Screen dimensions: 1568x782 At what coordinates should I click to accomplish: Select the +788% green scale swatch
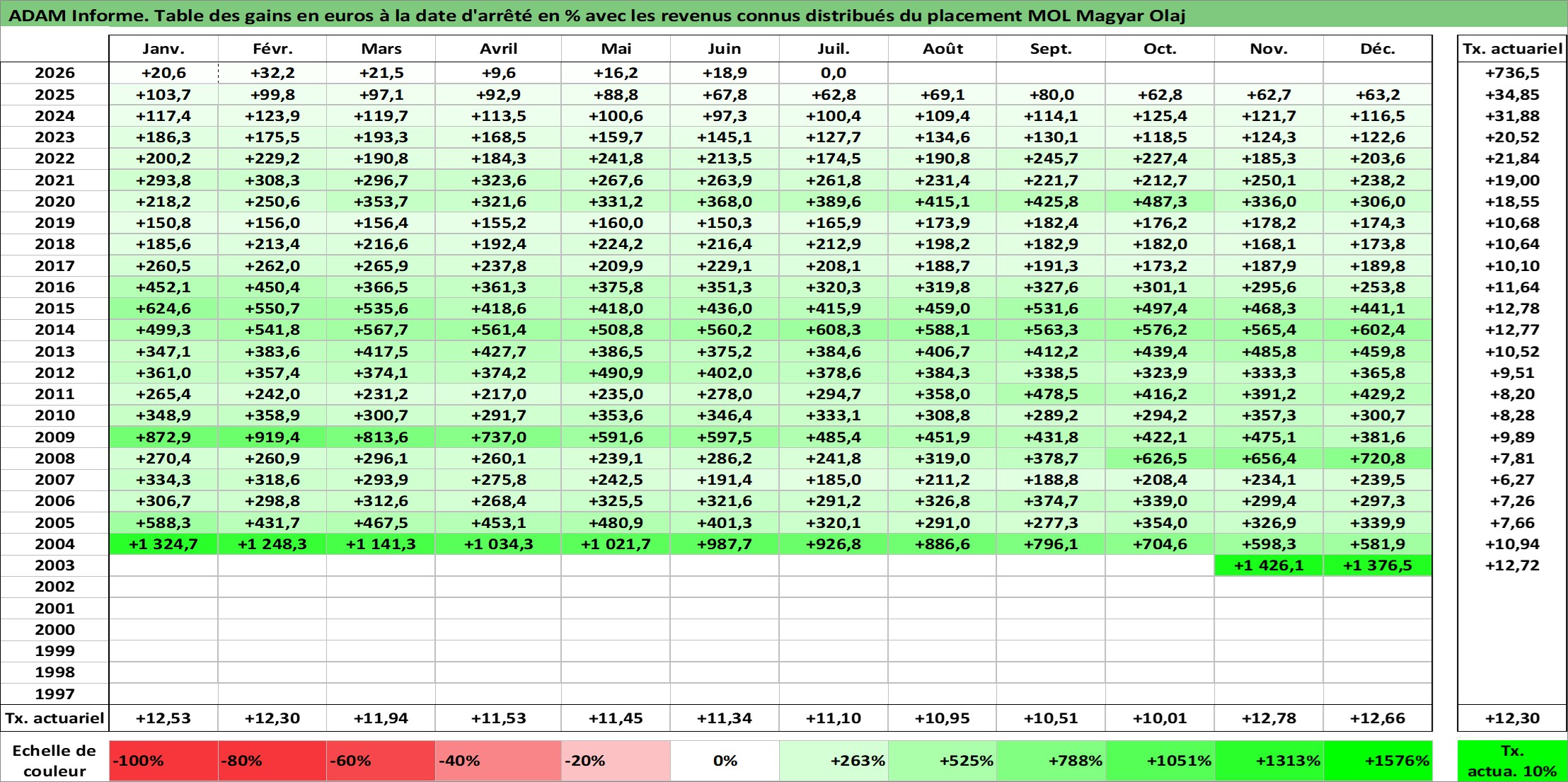(1051, 761)
